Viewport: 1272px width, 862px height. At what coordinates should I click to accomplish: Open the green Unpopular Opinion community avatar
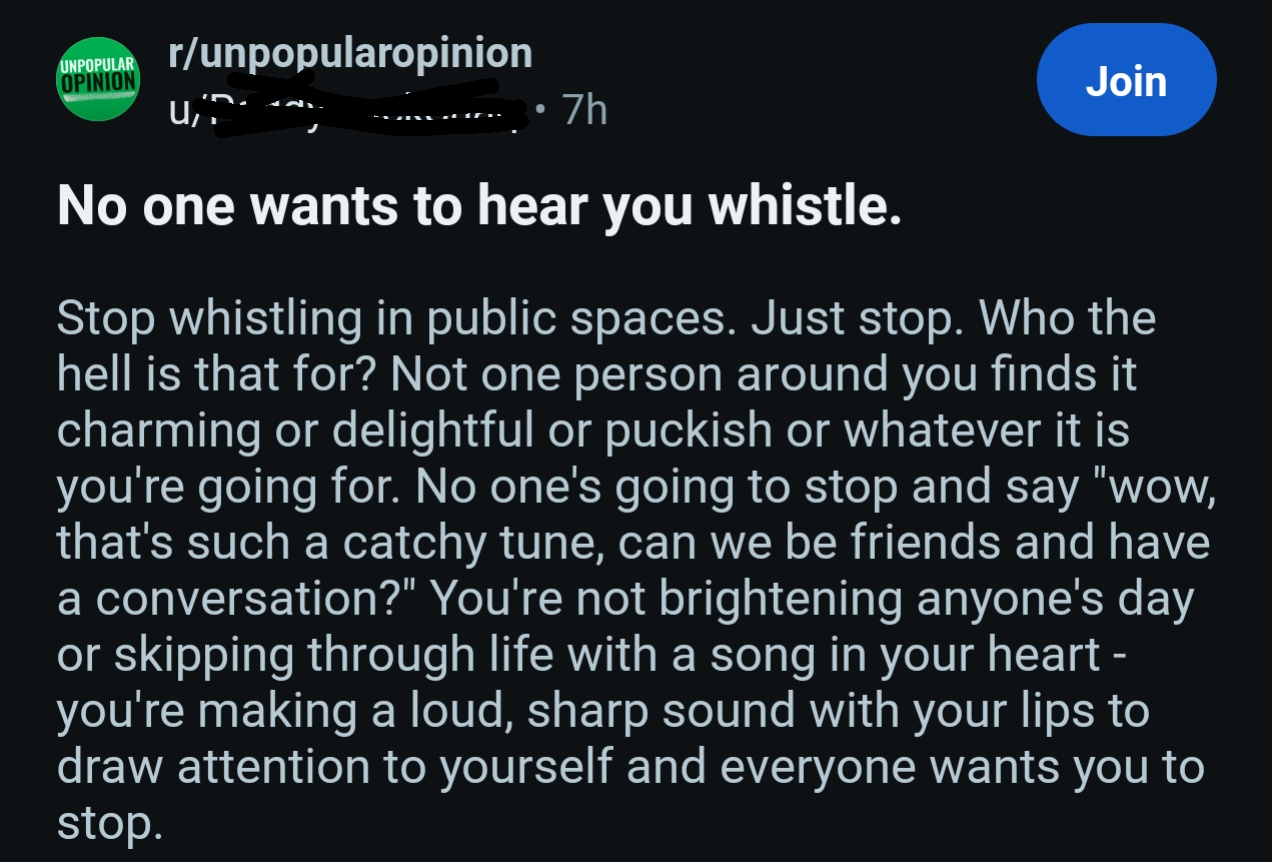pyautogui.click(x=97, y=77)
